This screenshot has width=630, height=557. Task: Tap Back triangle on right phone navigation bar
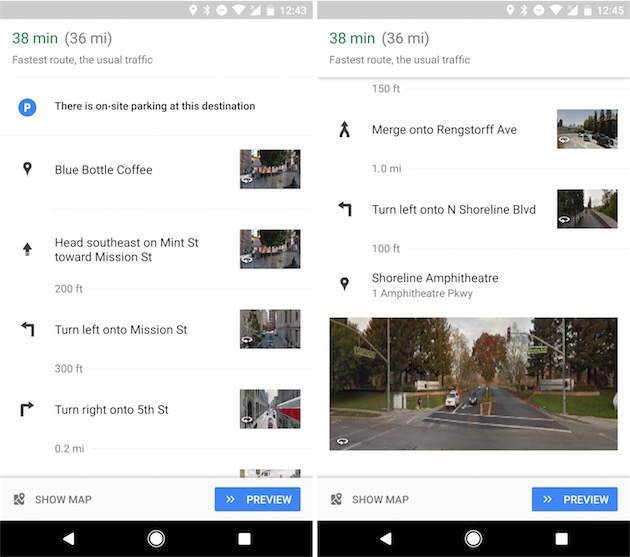tap(386, 539)
